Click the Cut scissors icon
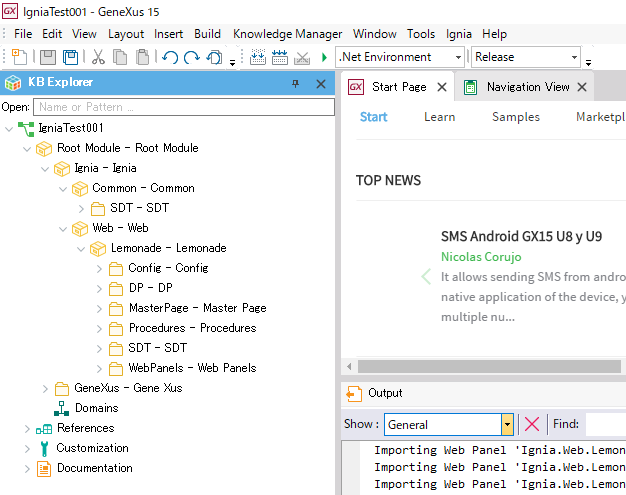This screenshot has width=626, height=495. 98,57
